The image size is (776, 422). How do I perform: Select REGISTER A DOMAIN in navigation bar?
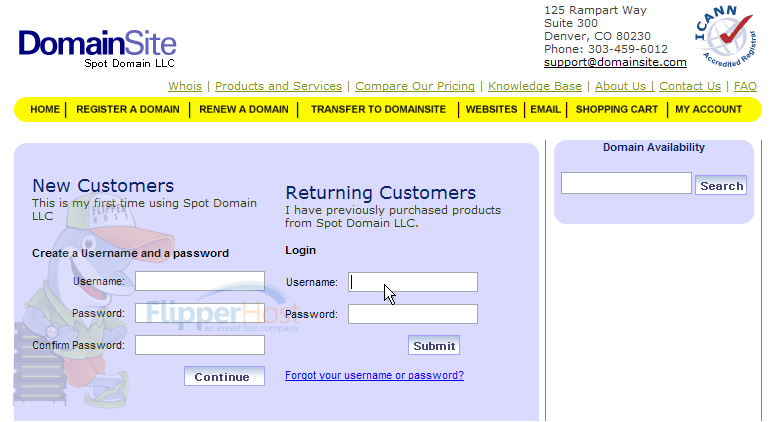(x=128, y=109)
